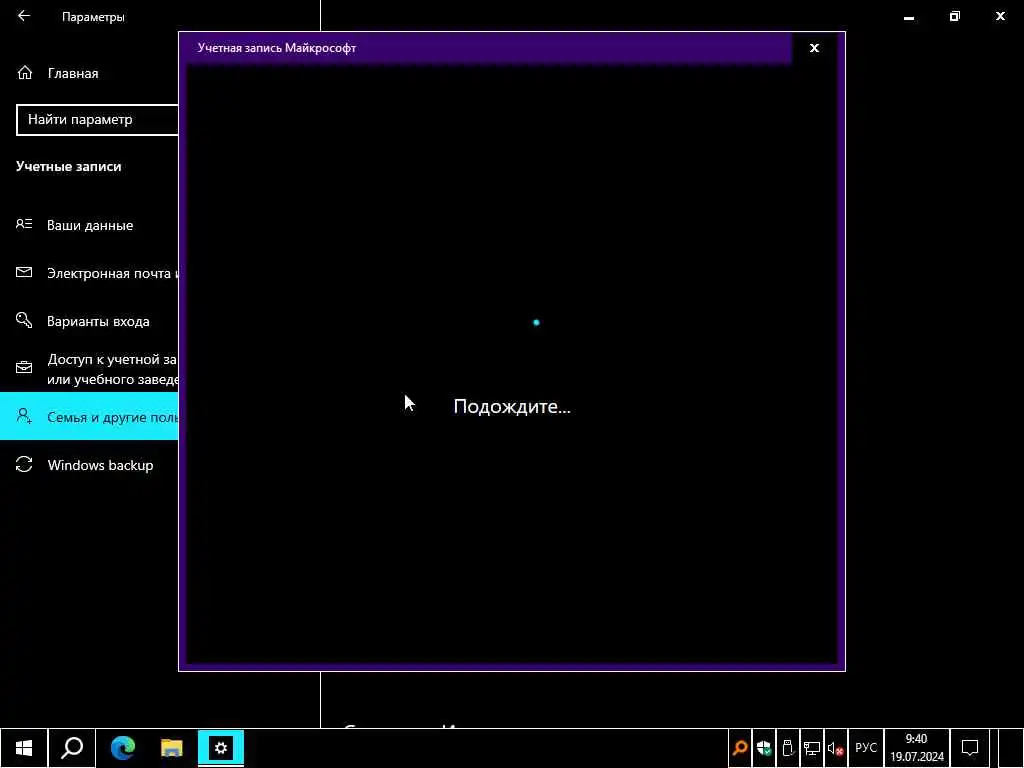
Task: Click the Settings gear taskbar button
Action: click(x=221, y=748)
